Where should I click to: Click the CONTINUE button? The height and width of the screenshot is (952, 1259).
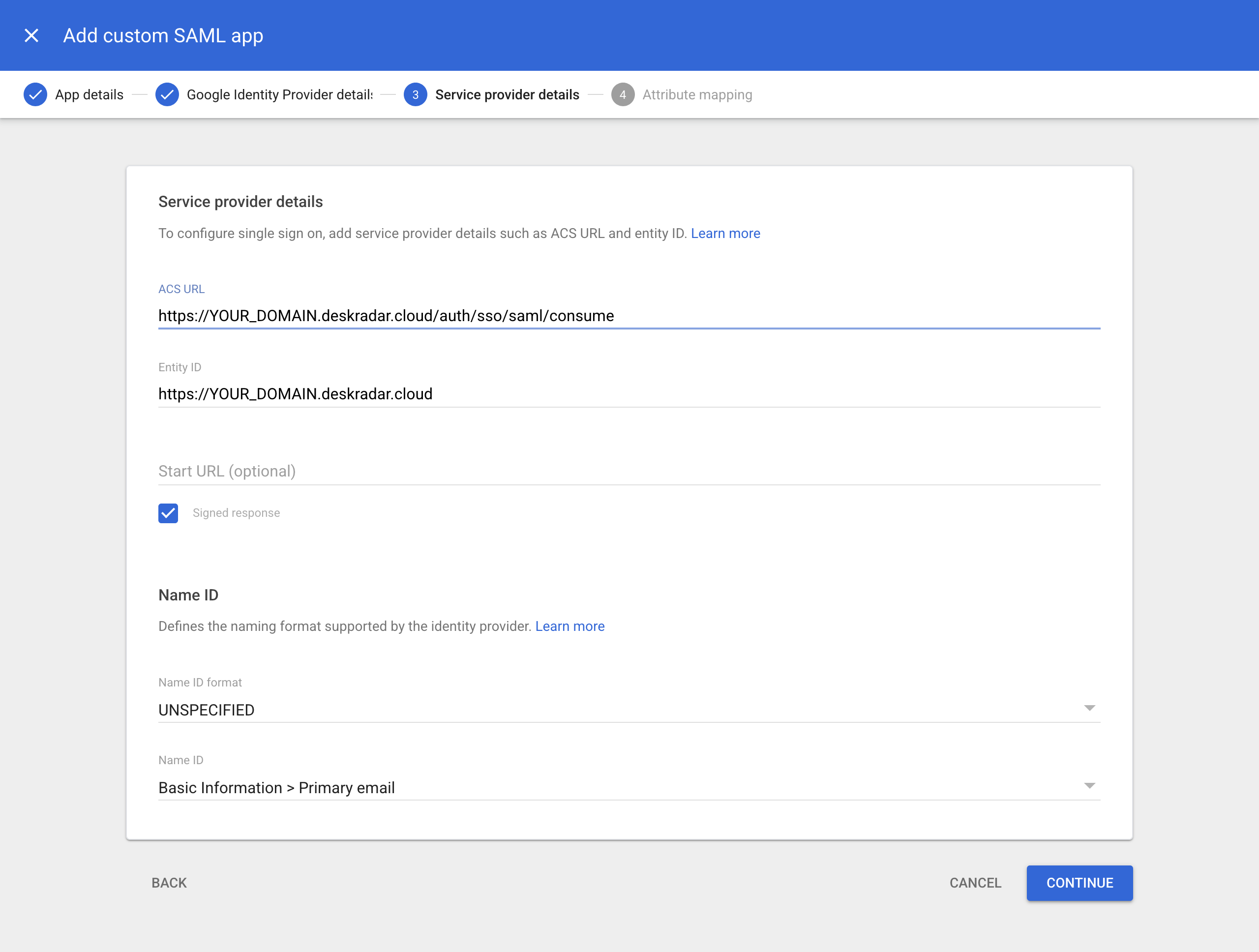[1079, 883]
